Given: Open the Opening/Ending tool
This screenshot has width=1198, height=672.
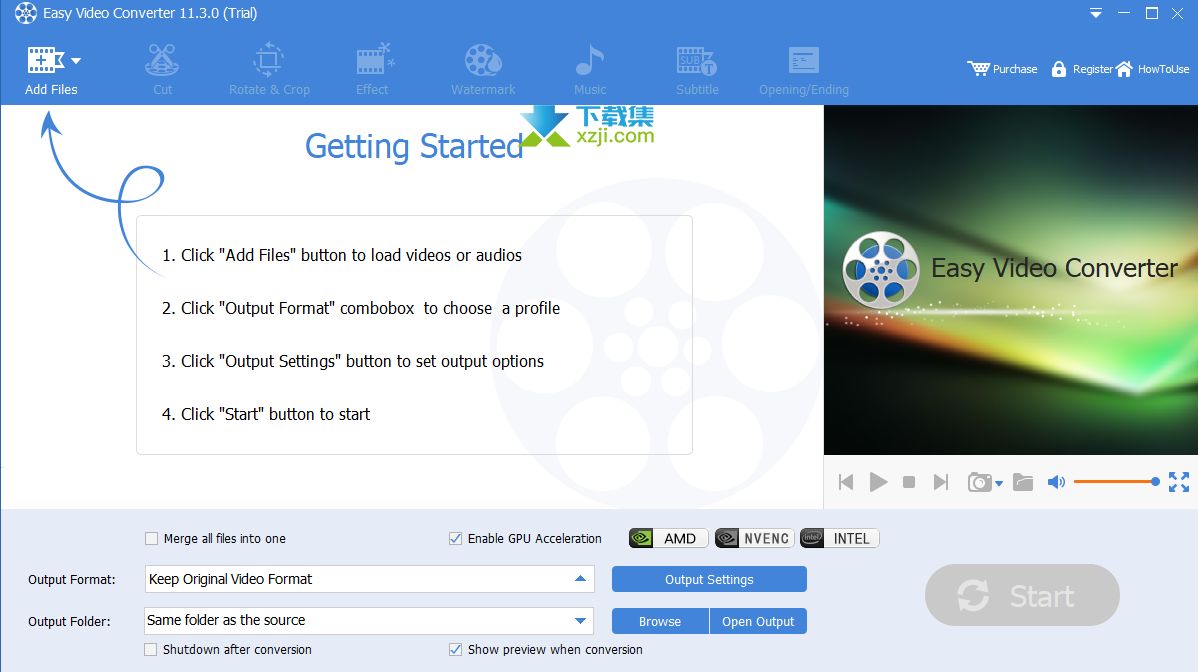Looking at the screenshot, I should pos(804,70).
